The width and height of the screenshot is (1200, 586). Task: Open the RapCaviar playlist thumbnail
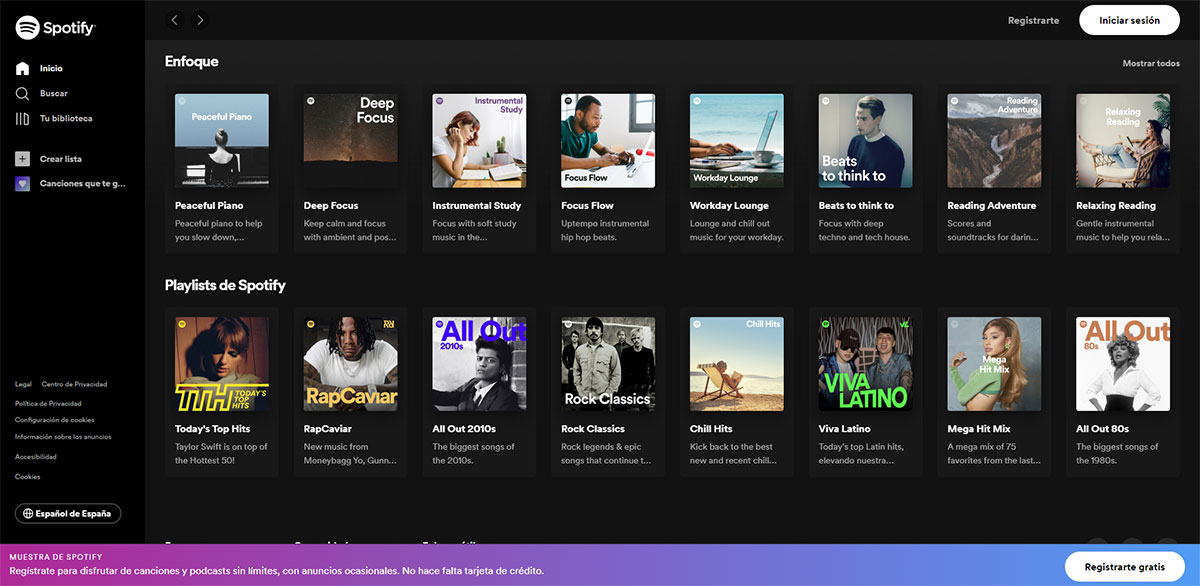pyautogui.click(x=350, y=364)
